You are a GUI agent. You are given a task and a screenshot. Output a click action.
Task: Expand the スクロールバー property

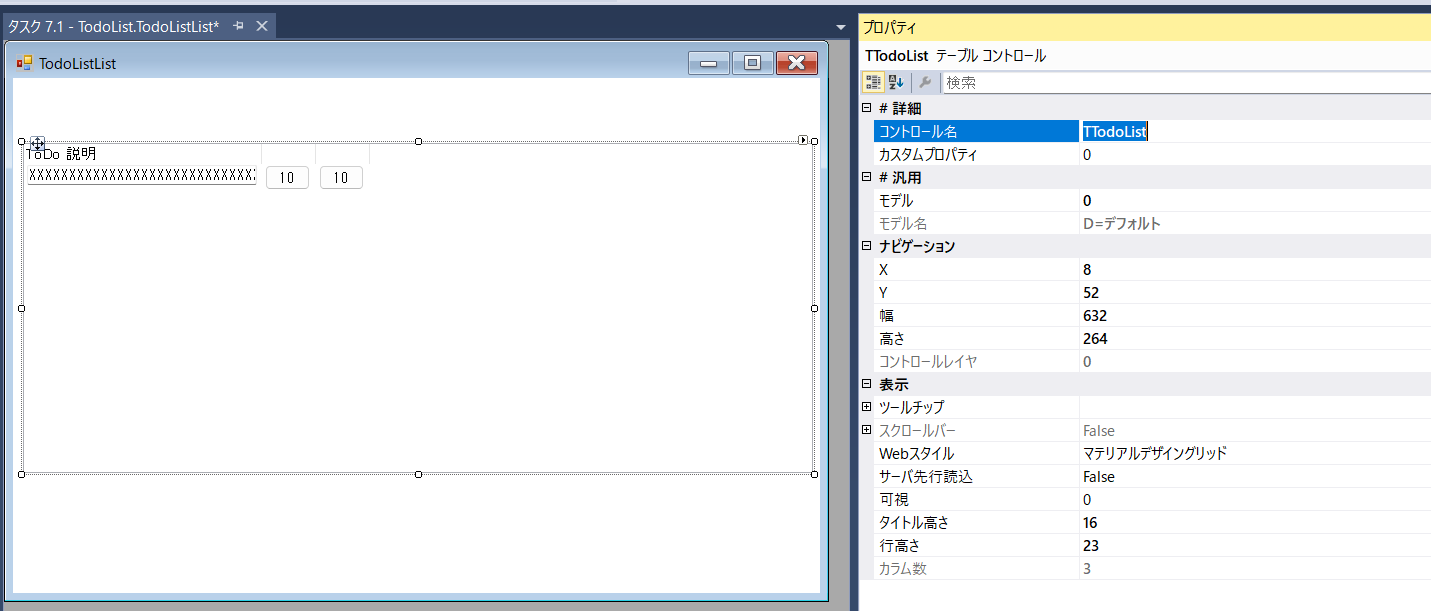tap(866, 430)
